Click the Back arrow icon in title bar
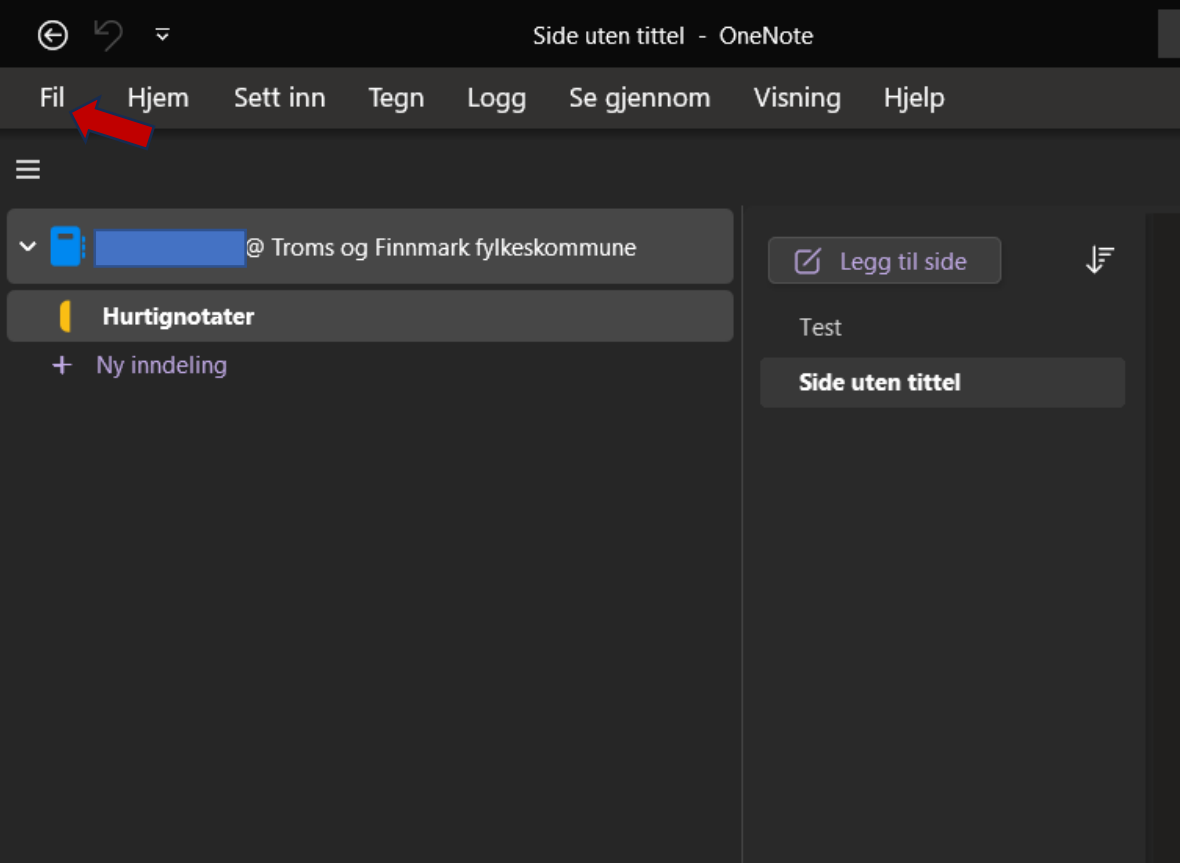Image resolution: width=1180 pixels, height=863 pixels. tap(53, 35)
